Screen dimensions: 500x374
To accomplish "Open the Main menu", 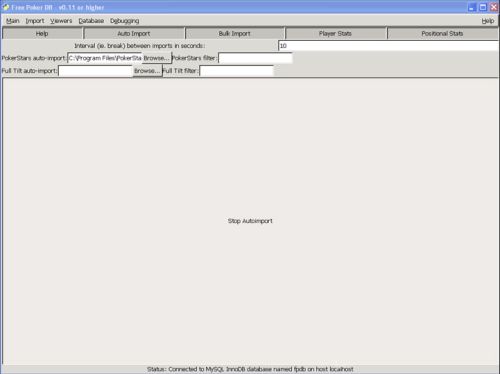I will [13, 21].
